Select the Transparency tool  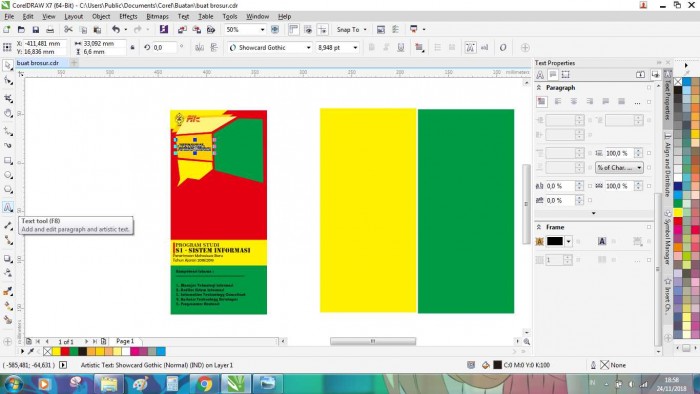pos(8,273)
